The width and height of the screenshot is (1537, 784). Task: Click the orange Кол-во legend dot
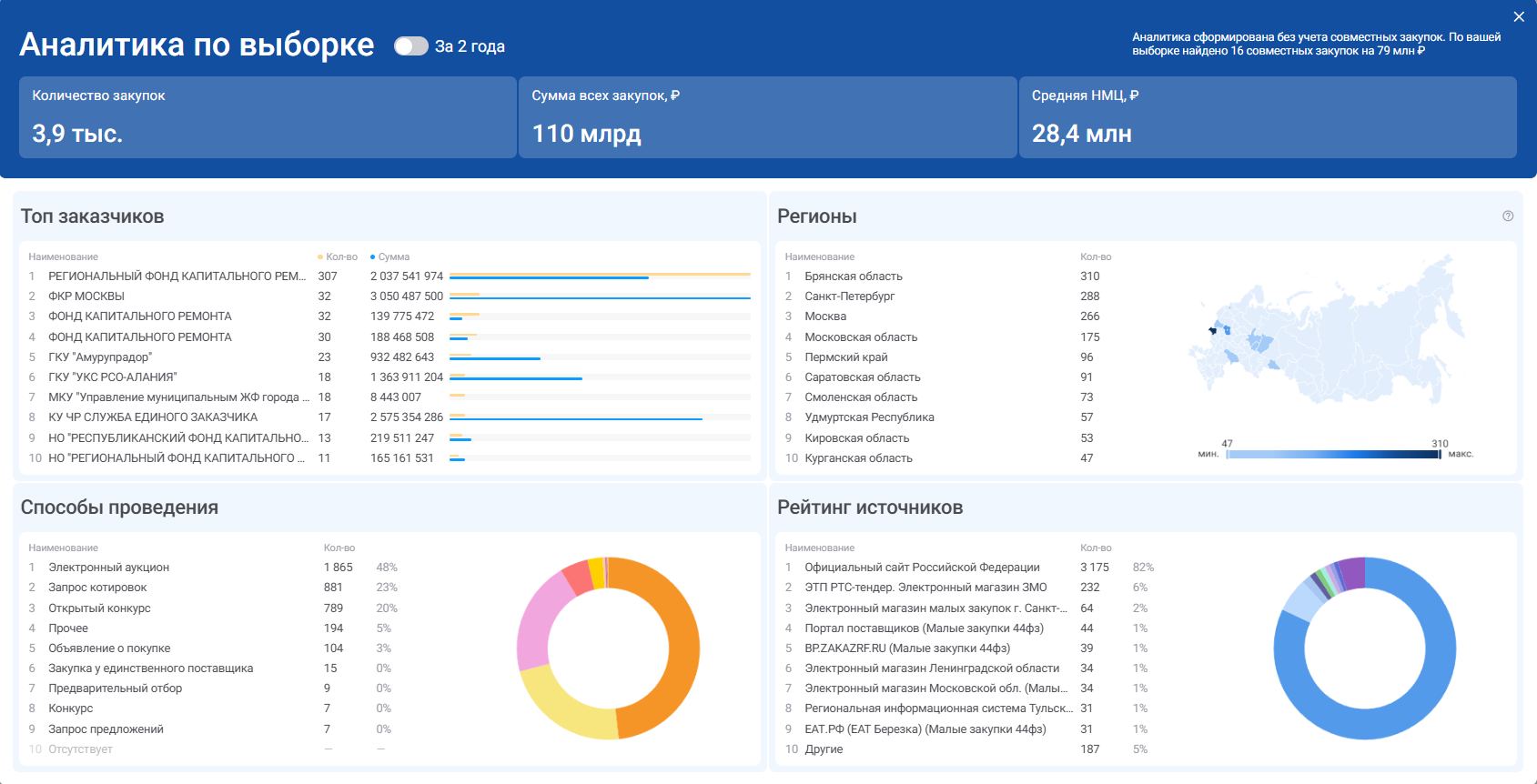320,257
